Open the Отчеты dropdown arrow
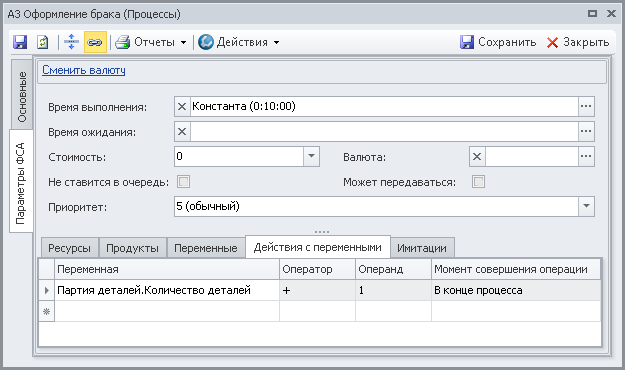Viewport: 625px width, 370px height. tap(183, 42)
